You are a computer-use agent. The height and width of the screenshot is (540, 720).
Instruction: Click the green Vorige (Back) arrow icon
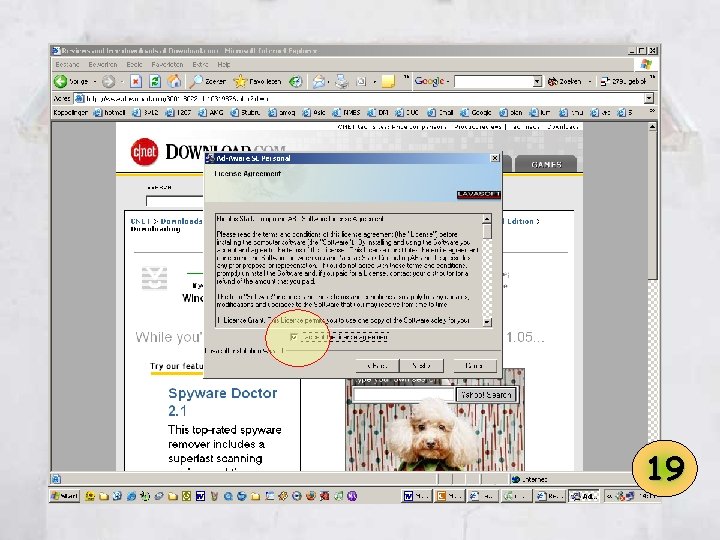(x=61, y=82)
